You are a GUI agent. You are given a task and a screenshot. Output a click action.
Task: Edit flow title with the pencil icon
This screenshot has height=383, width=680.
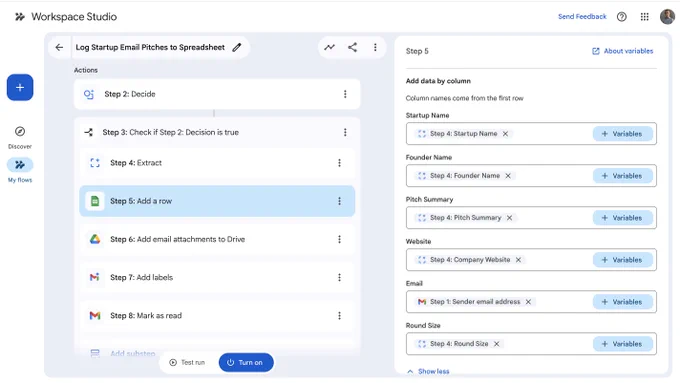pos(237,47)
